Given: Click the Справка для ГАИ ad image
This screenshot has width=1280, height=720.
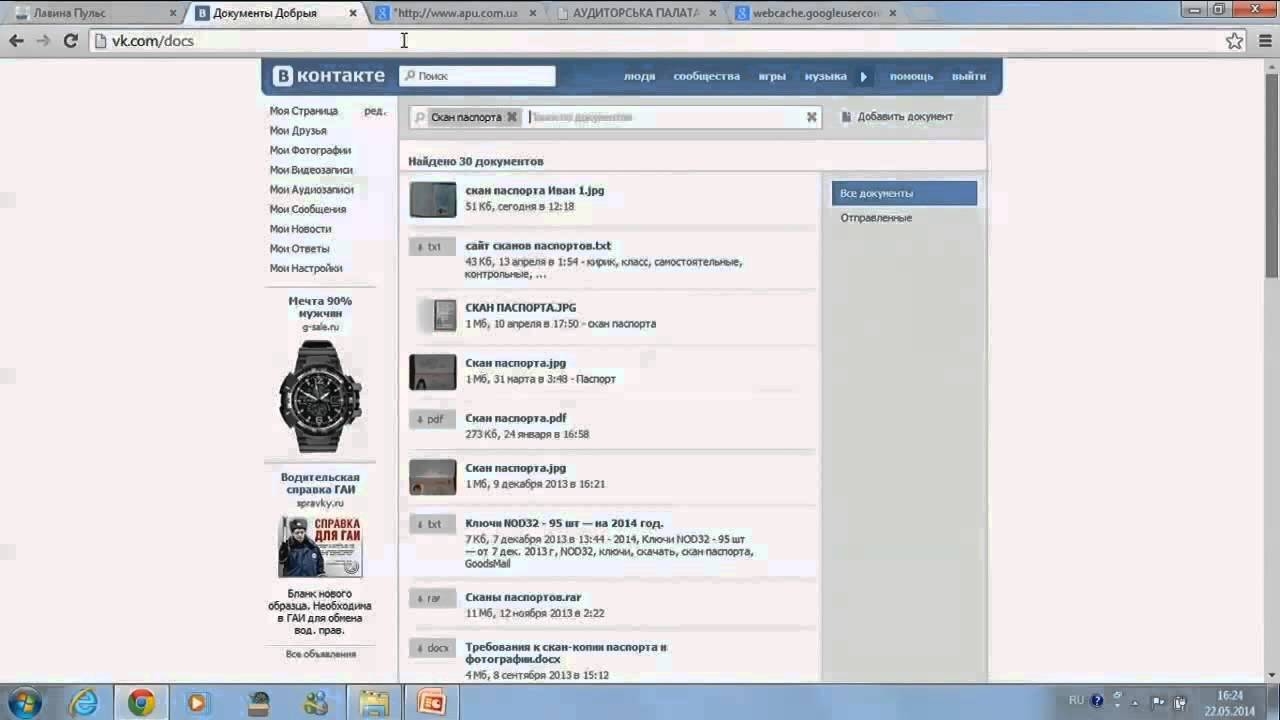Looking at the screenshot, I should point(320,546).
